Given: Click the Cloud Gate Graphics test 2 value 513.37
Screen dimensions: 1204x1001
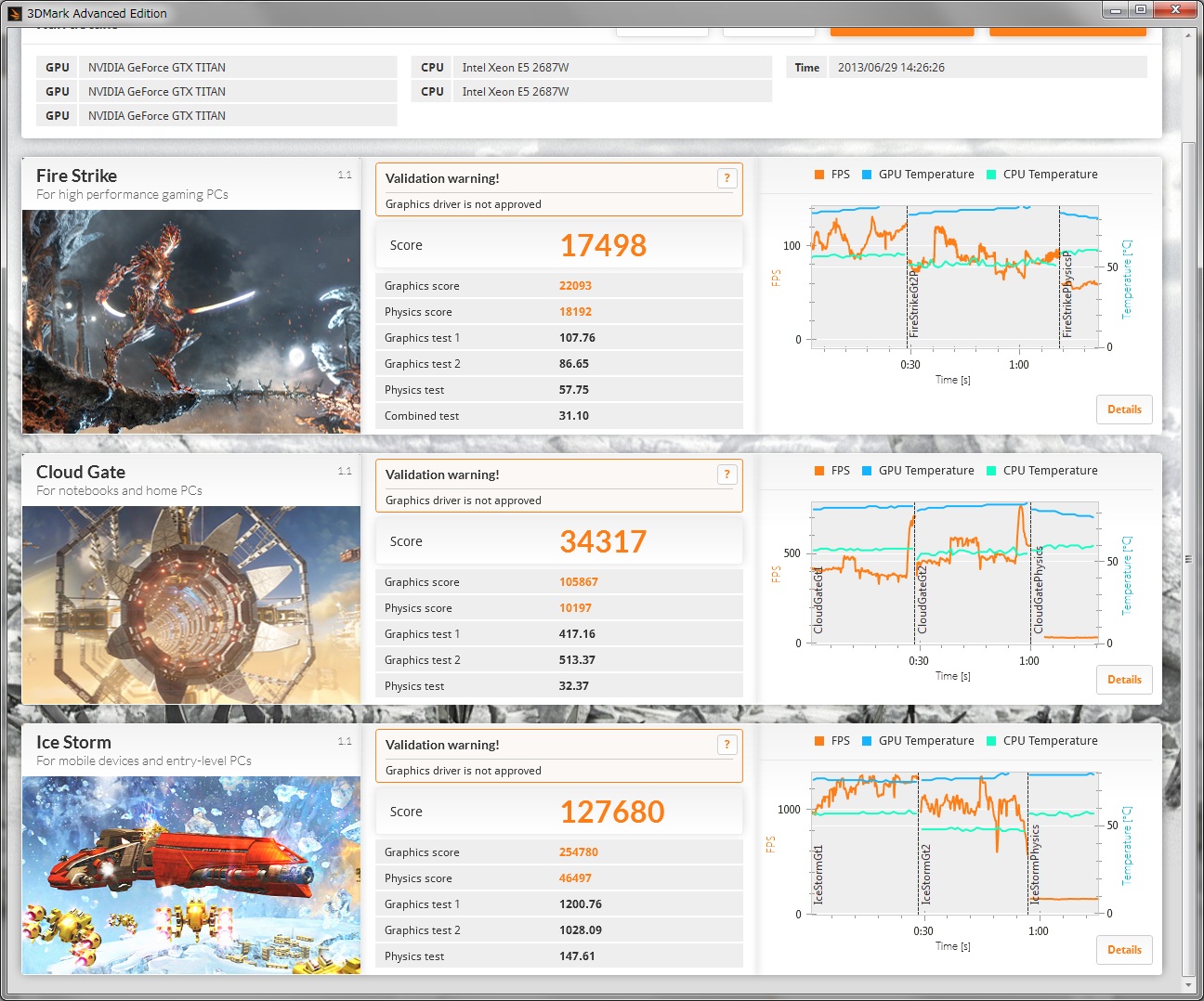Looking at the screenshot, I should point(577,660).
